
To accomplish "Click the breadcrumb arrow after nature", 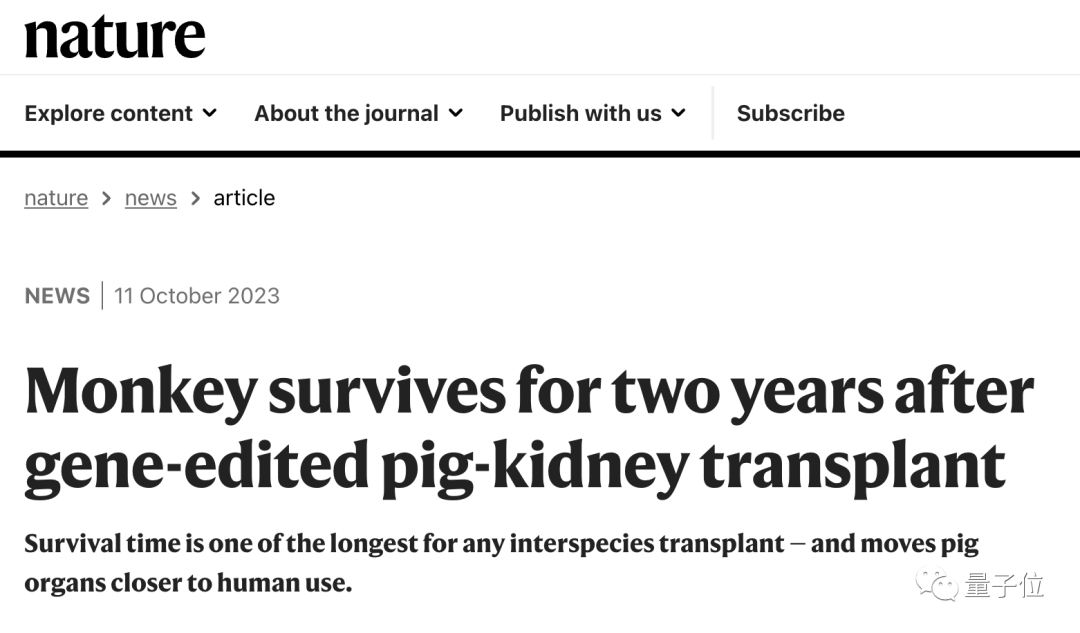I will (x=106, y=198).
